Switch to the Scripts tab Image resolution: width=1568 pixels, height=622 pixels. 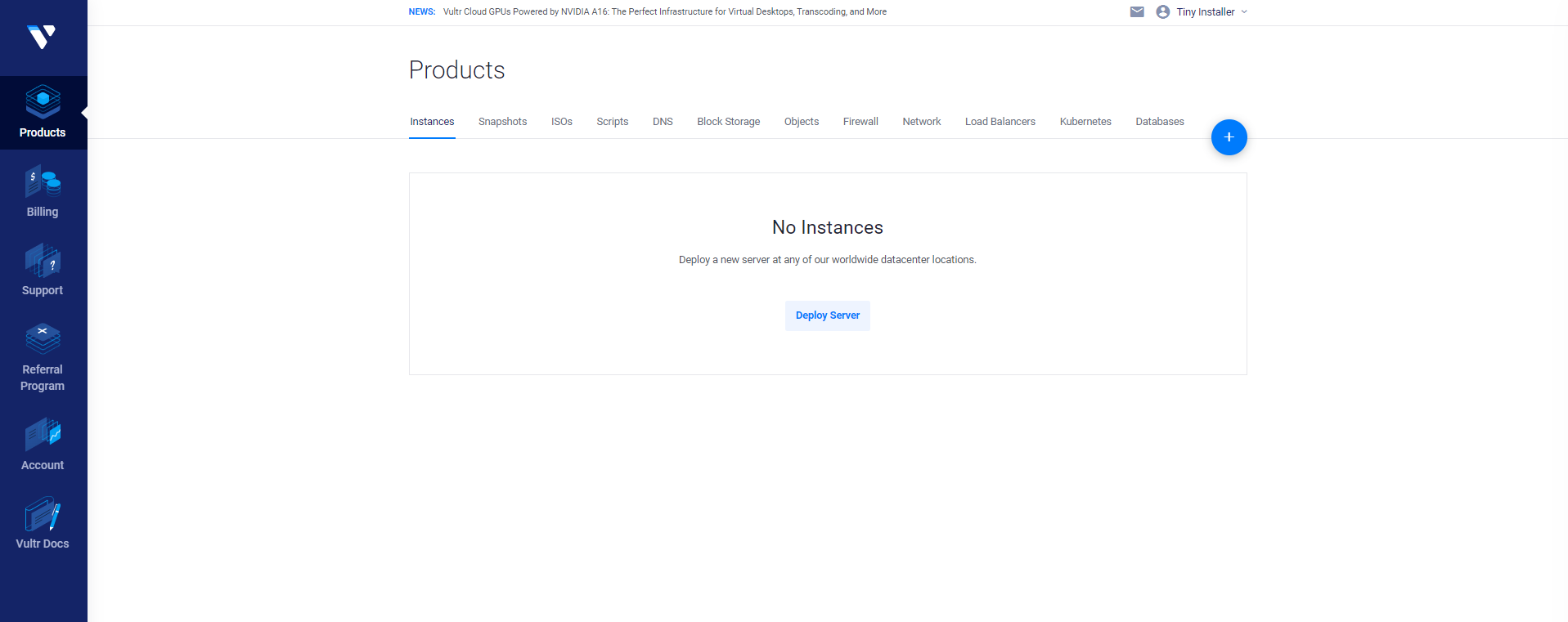tap(613, 122)
